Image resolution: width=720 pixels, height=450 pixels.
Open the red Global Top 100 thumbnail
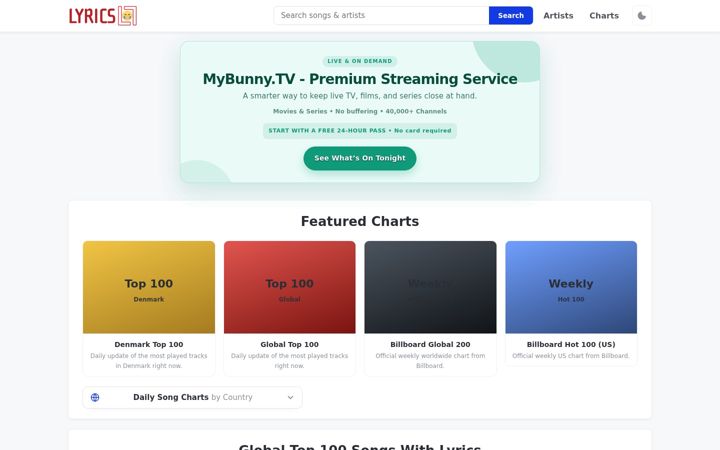289,287
